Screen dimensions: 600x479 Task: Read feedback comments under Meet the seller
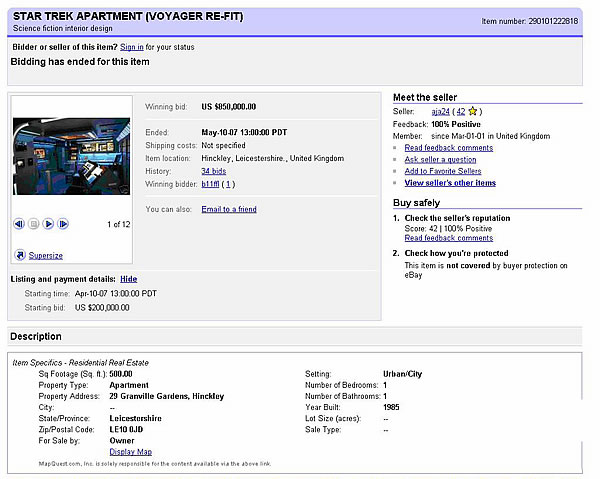(449, 148)
